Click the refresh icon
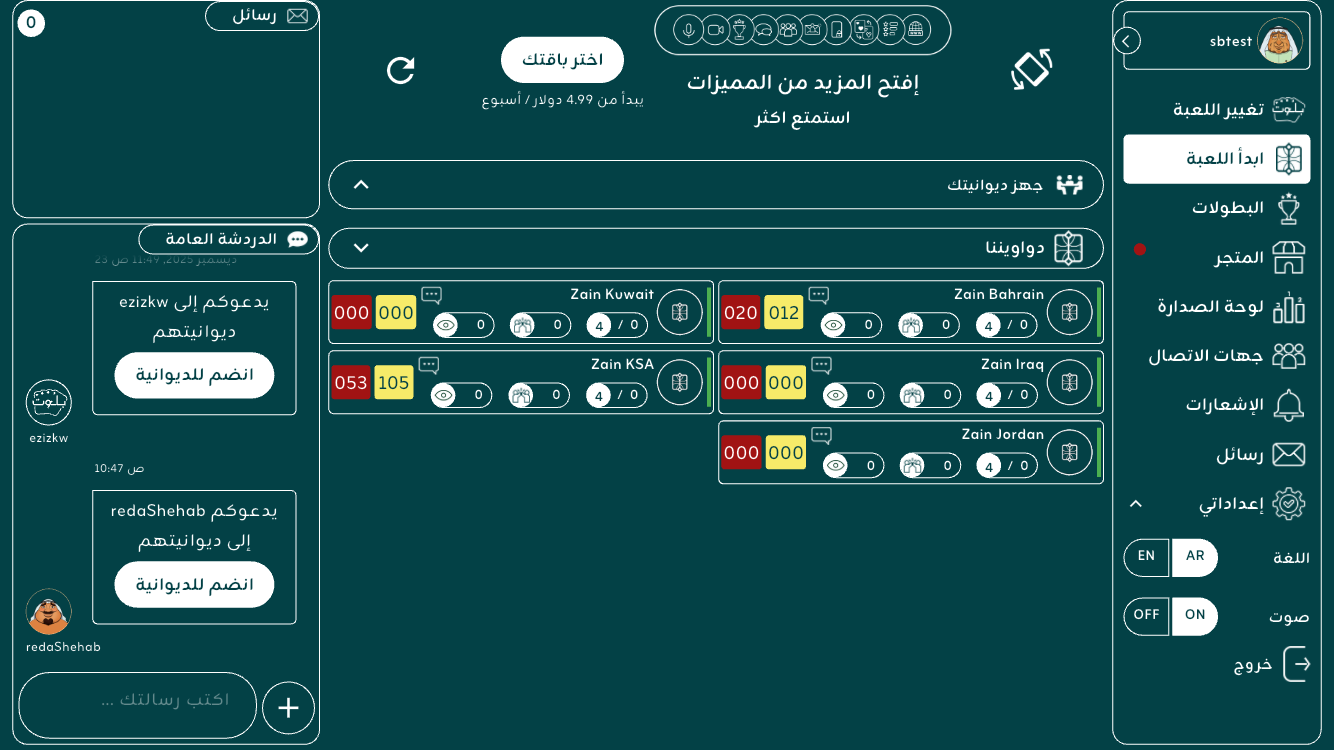Image resolution: width=1334 pixels, height=750 pixels. [x=401, y=70]
